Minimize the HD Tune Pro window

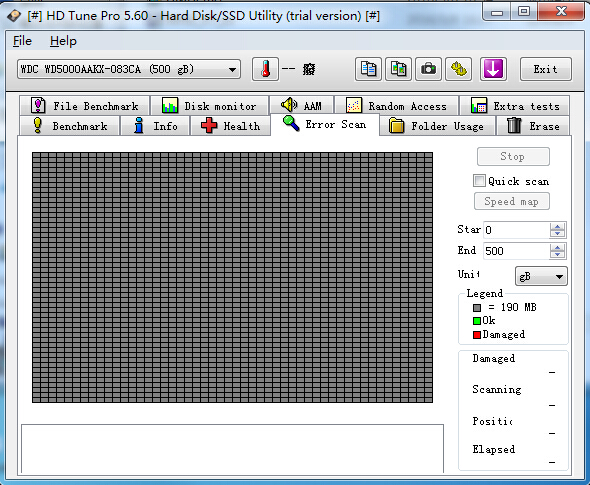tap(497, 12)
